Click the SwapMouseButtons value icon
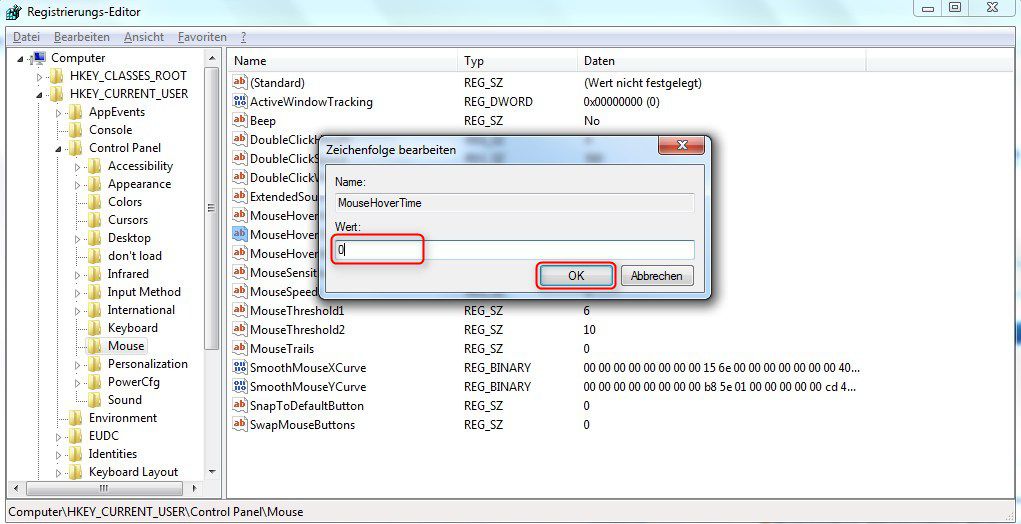This screenshot has height=524, width=1021. [x=240, y=424]
